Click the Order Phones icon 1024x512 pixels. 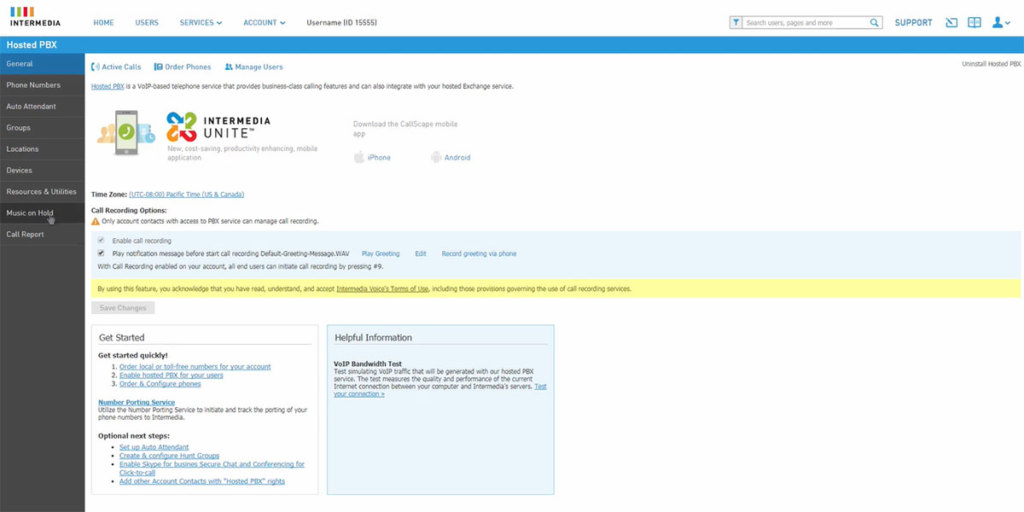click(158, 67)
